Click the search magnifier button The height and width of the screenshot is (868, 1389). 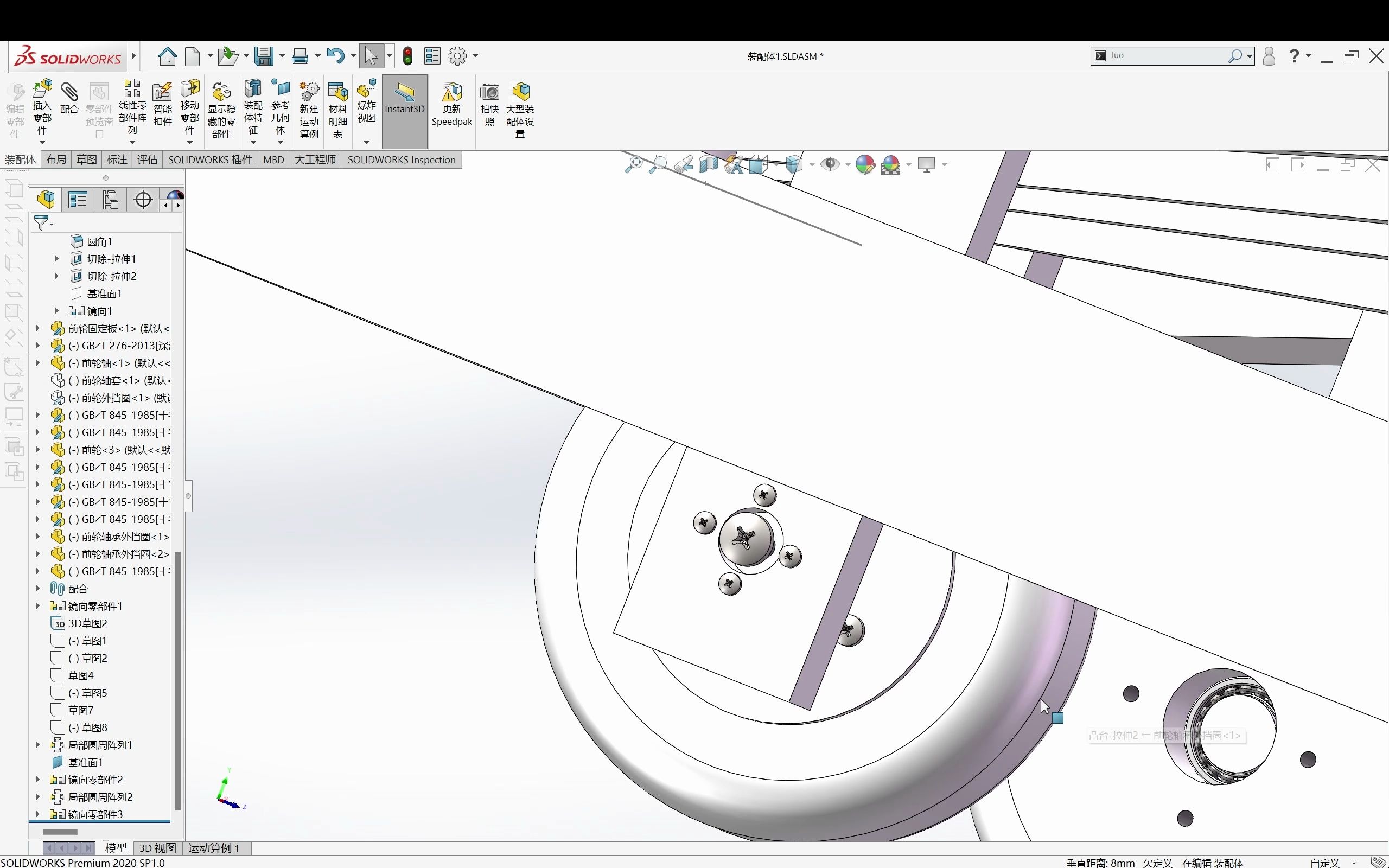point(1234,56)
